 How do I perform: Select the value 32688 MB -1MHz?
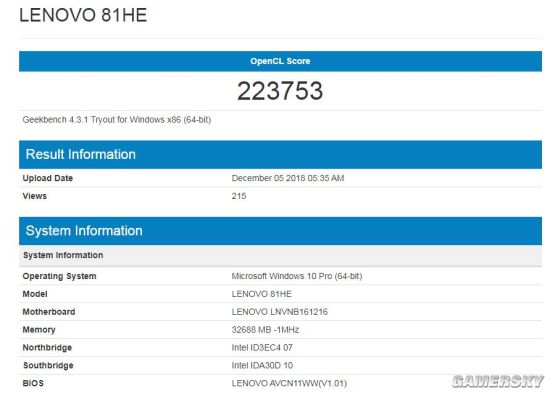pos(265,330)
